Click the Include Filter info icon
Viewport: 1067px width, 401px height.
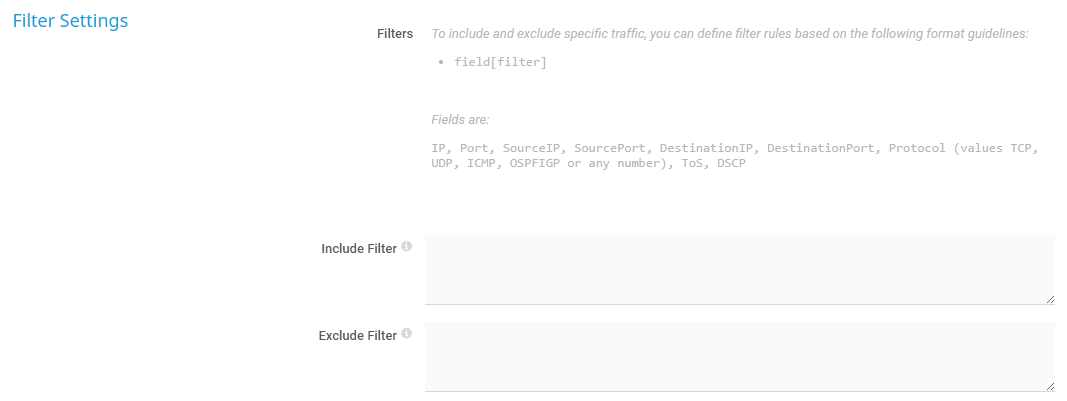[x=407, y=247]
